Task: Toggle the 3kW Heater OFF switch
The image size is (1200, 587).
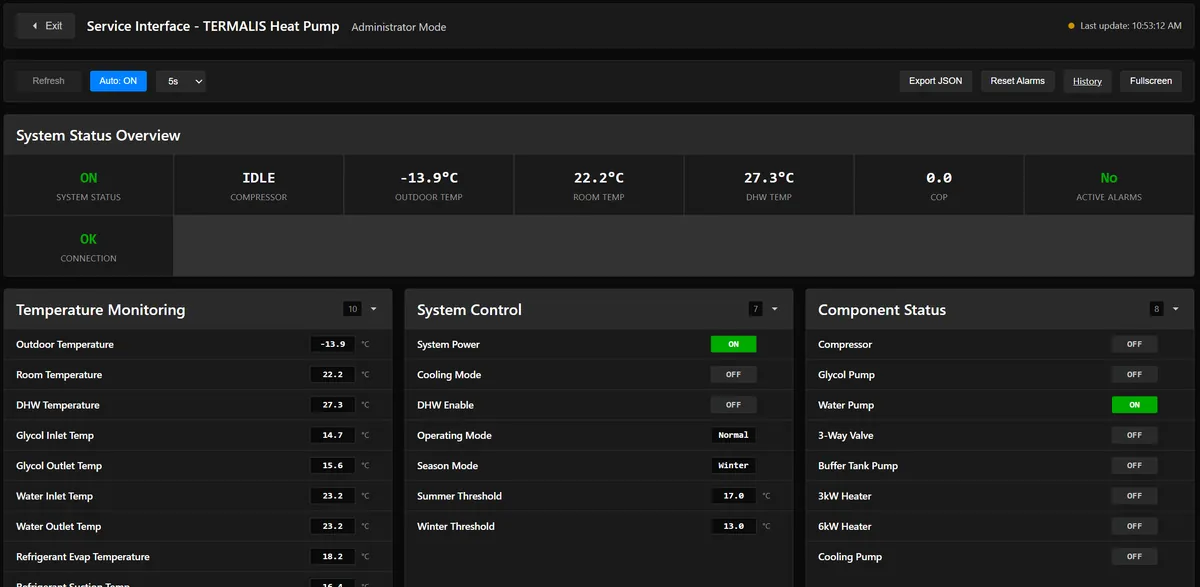Action: coord(1134,496)
